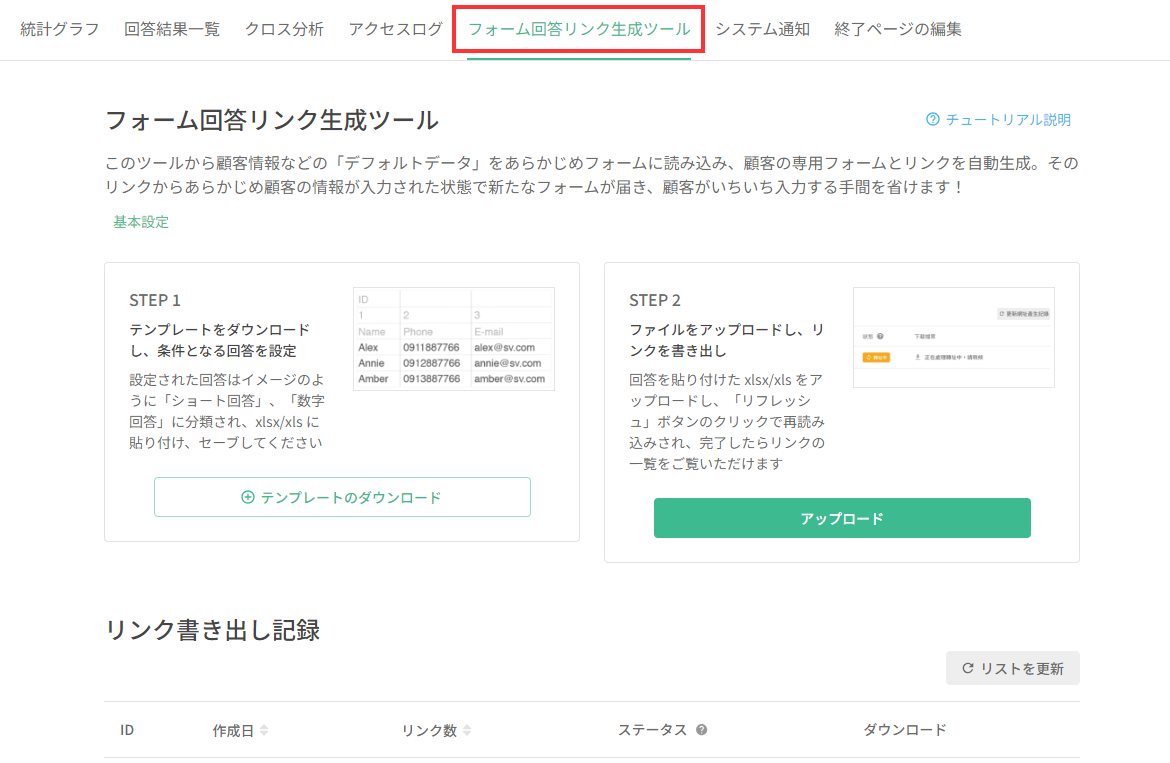Open the 統計グラフ tab
Image resolution: width=1170 pixels, height=763 pixels.
60,29
